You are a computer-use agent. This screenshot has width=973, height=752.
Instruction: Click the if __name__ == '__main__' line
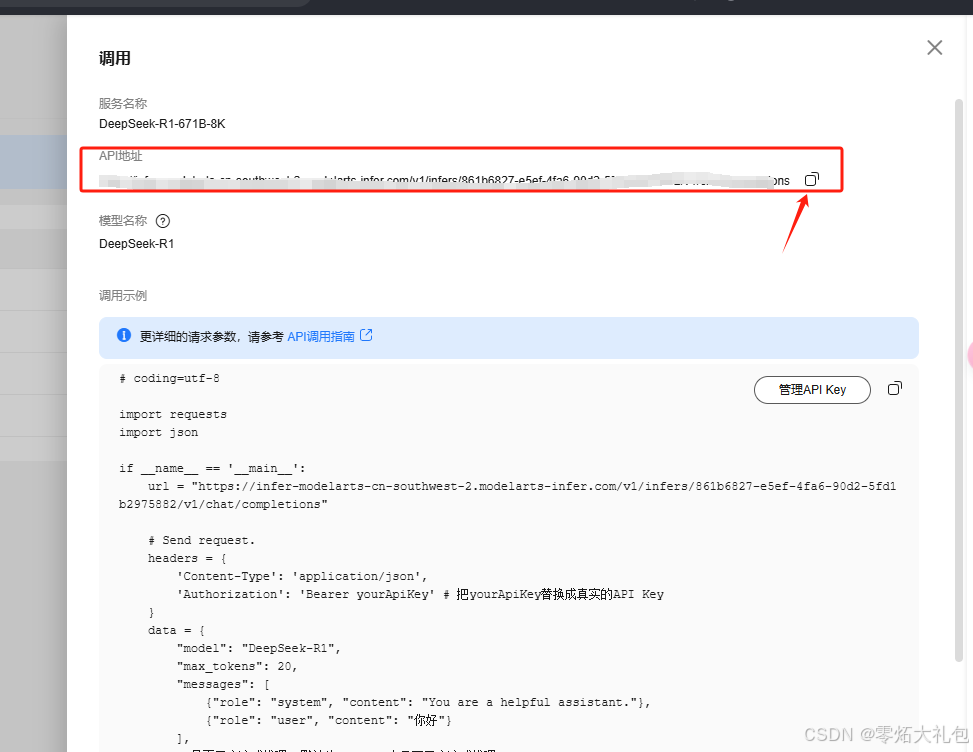tap(212, 468)
